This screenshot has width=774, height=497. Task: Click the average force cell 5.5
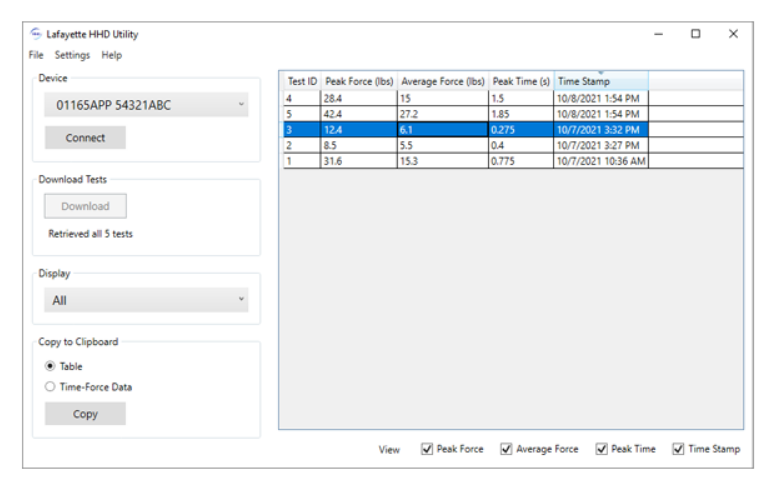point(443,146)
